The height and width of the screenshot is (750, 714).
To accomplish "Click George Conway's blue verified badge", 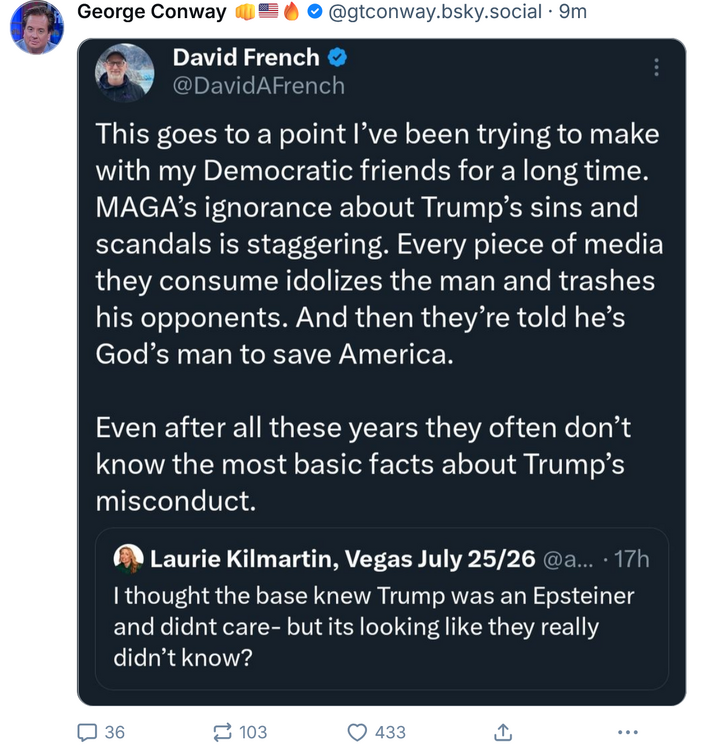I will pyautogui.click(x=314, y=13).
